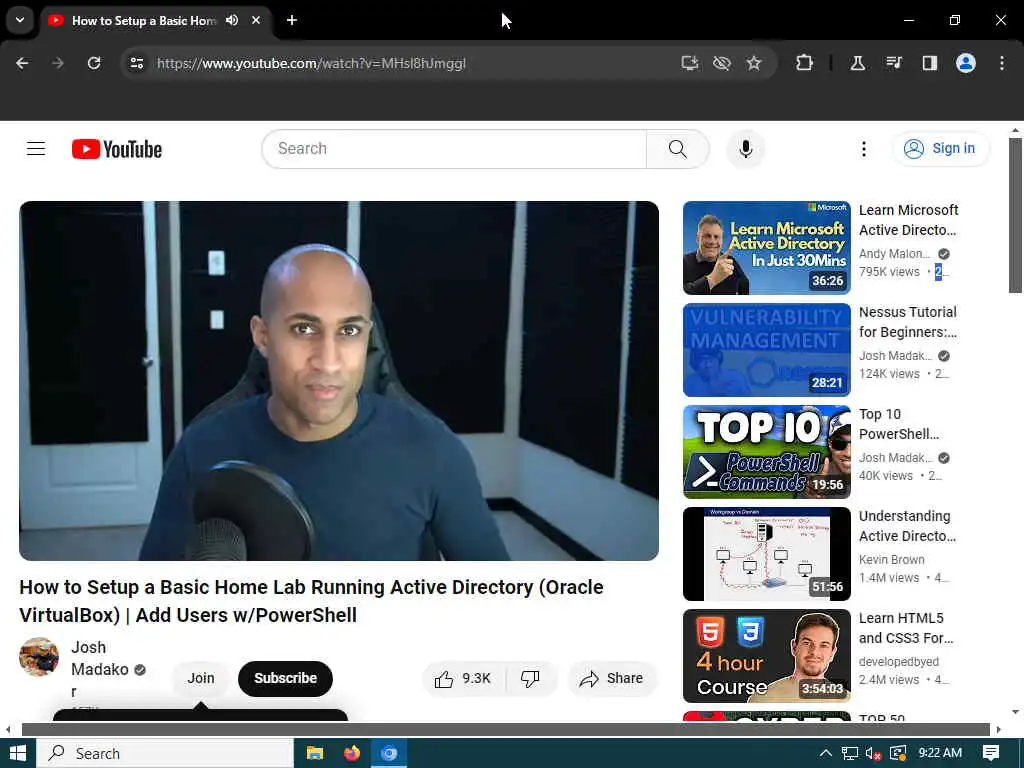Toggle the browser side panel
Viewport: 1024px width, 768px height.
929,63
